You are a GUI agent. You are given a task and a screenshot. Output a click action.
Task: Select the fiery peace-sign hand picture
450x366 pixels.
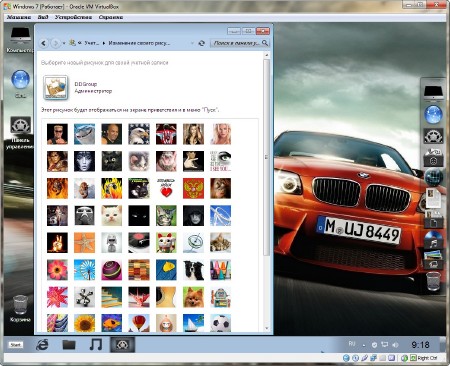[57, 243]
